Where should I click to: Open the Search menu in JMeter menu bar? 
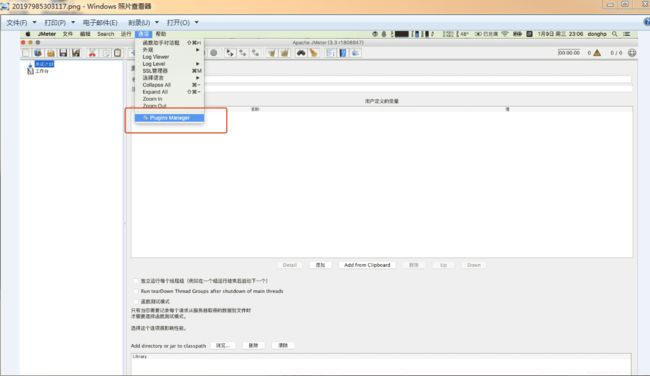(x=106, y=34)
